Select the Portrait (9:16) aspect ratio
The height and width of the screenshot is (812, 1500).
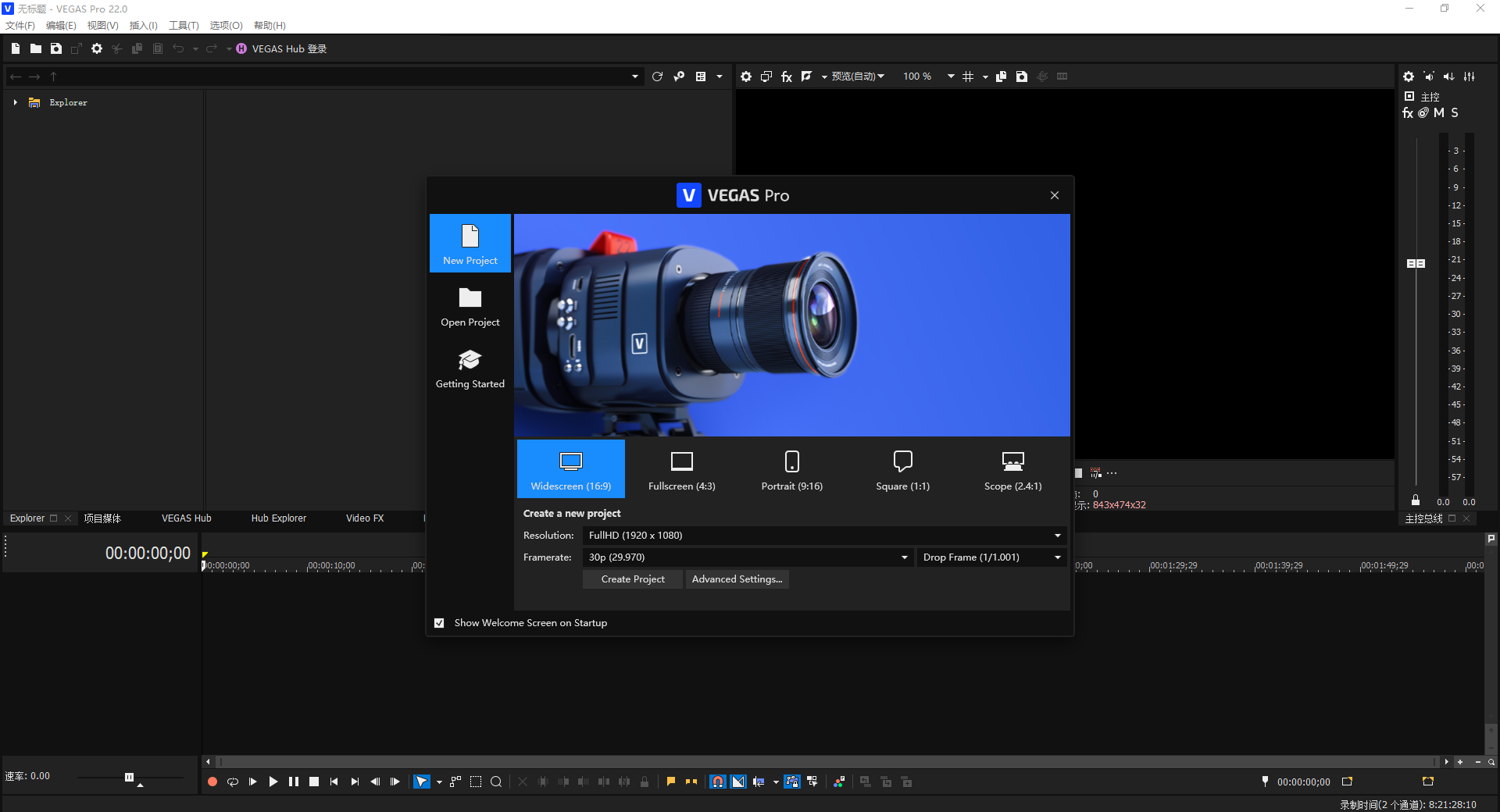791,468
